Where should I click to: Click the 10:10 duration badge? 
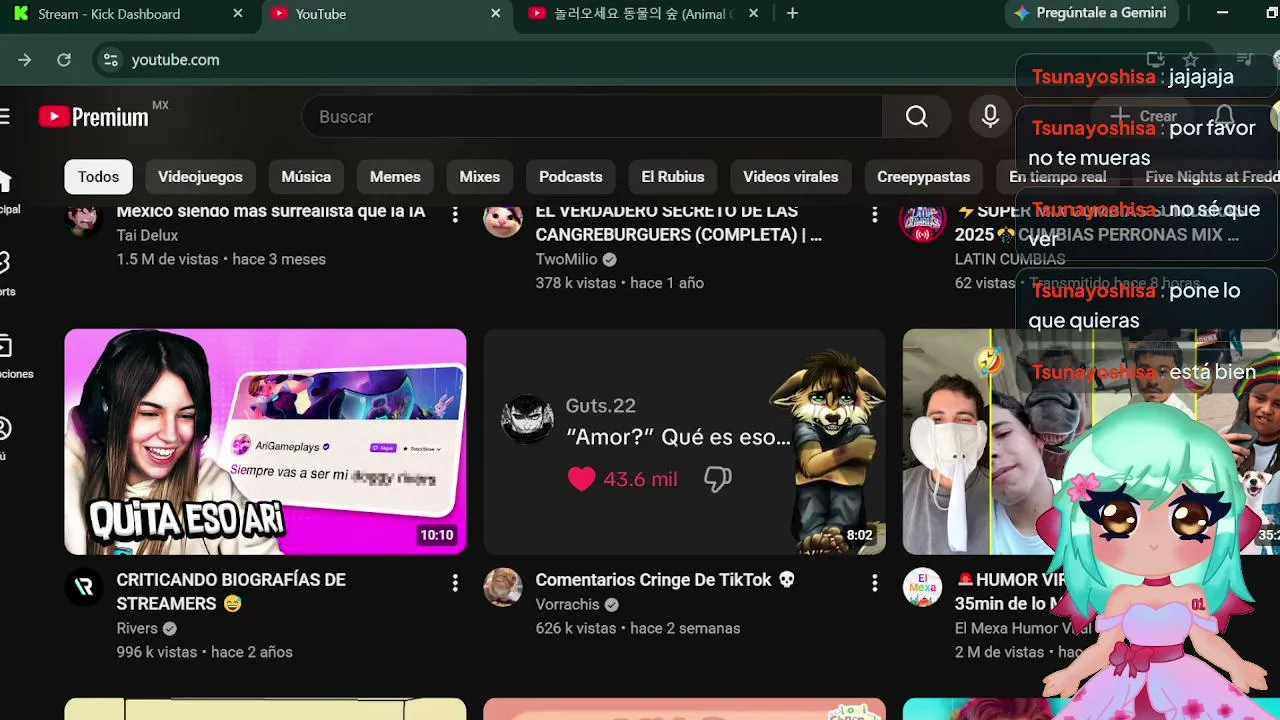coord(437,535)
